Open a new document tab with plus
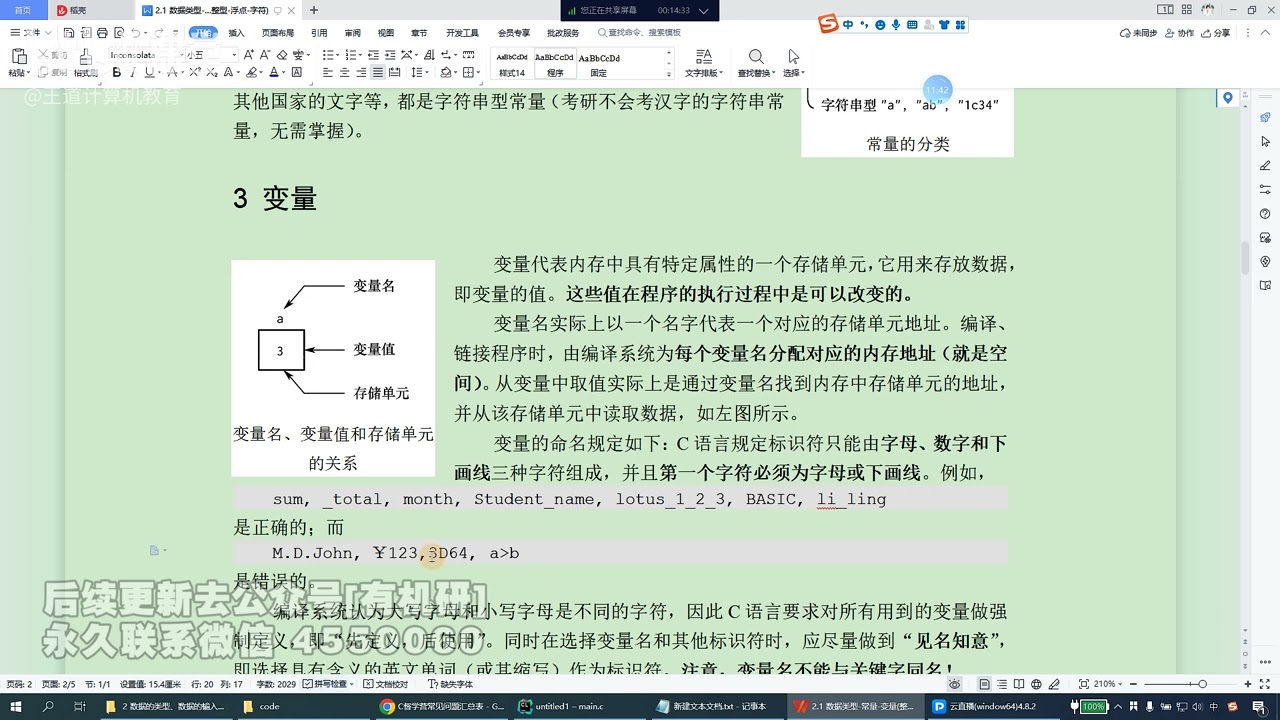Screen dimensions: 1280x720 (x=314, y=10)
